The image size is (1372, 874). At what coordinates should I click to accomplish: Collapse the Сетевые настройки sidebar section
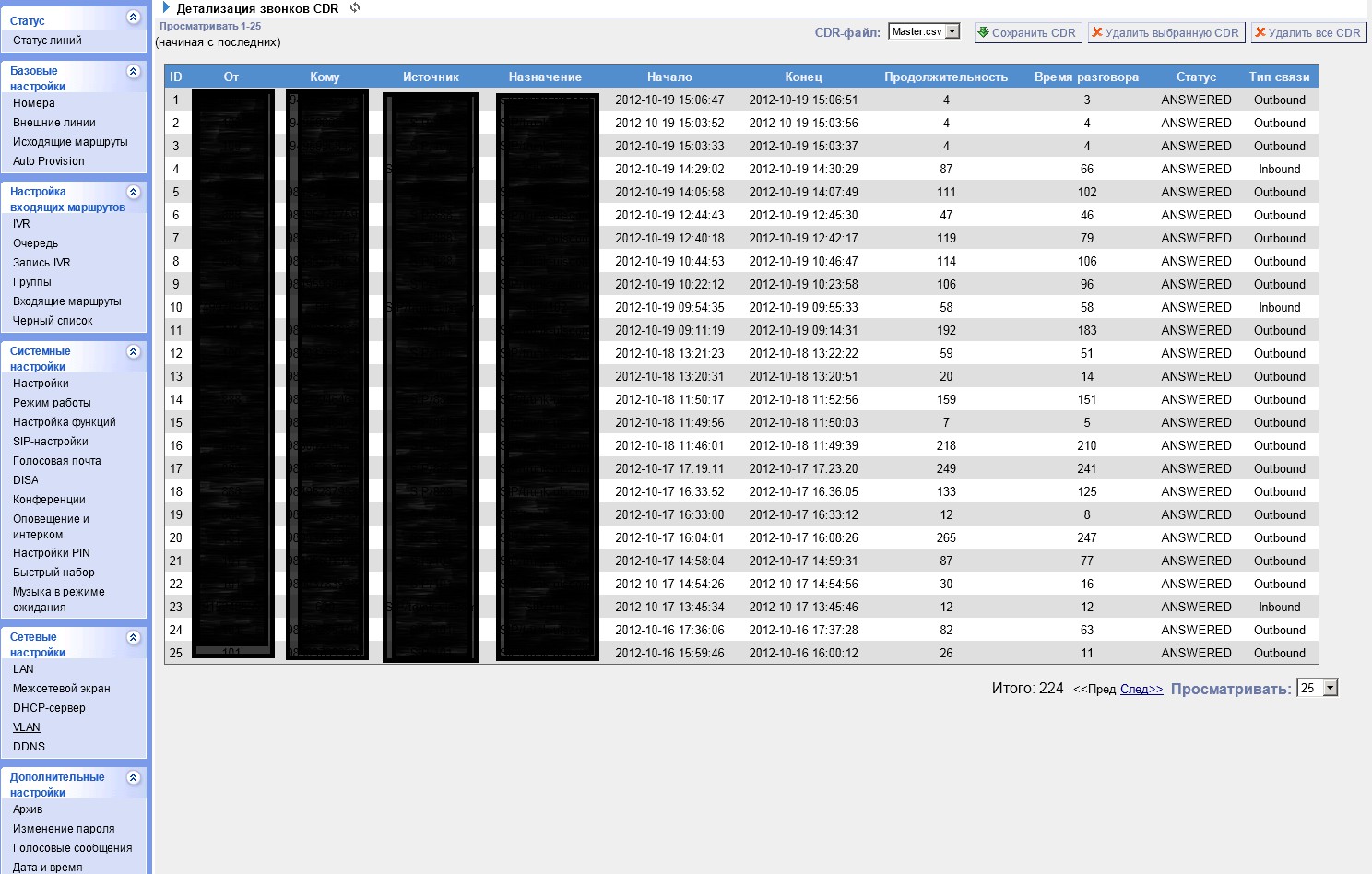tap(134, 637)
